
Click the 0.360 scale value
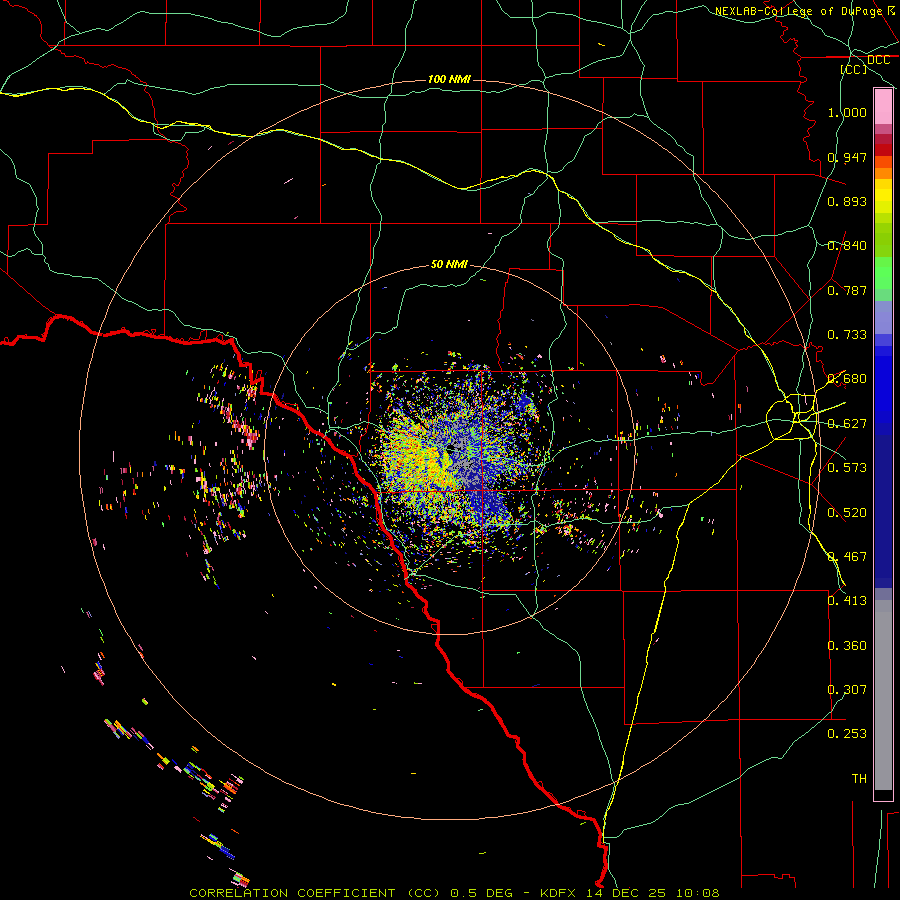847,646
